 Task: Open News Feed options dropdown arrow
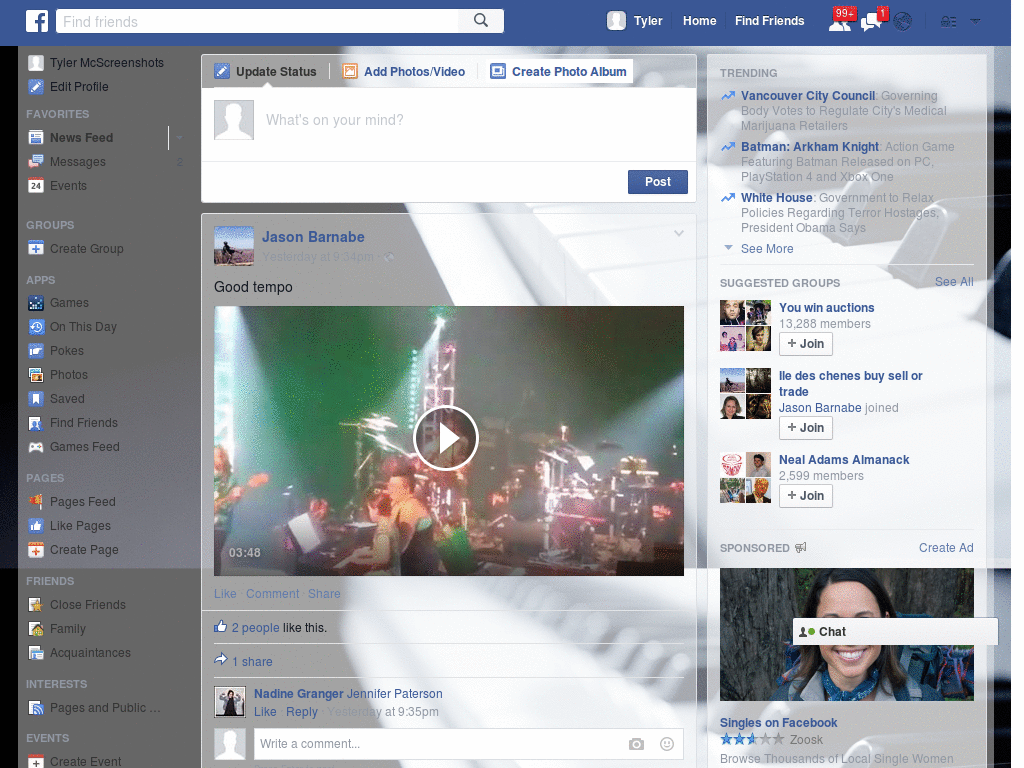tap(179, 138)
